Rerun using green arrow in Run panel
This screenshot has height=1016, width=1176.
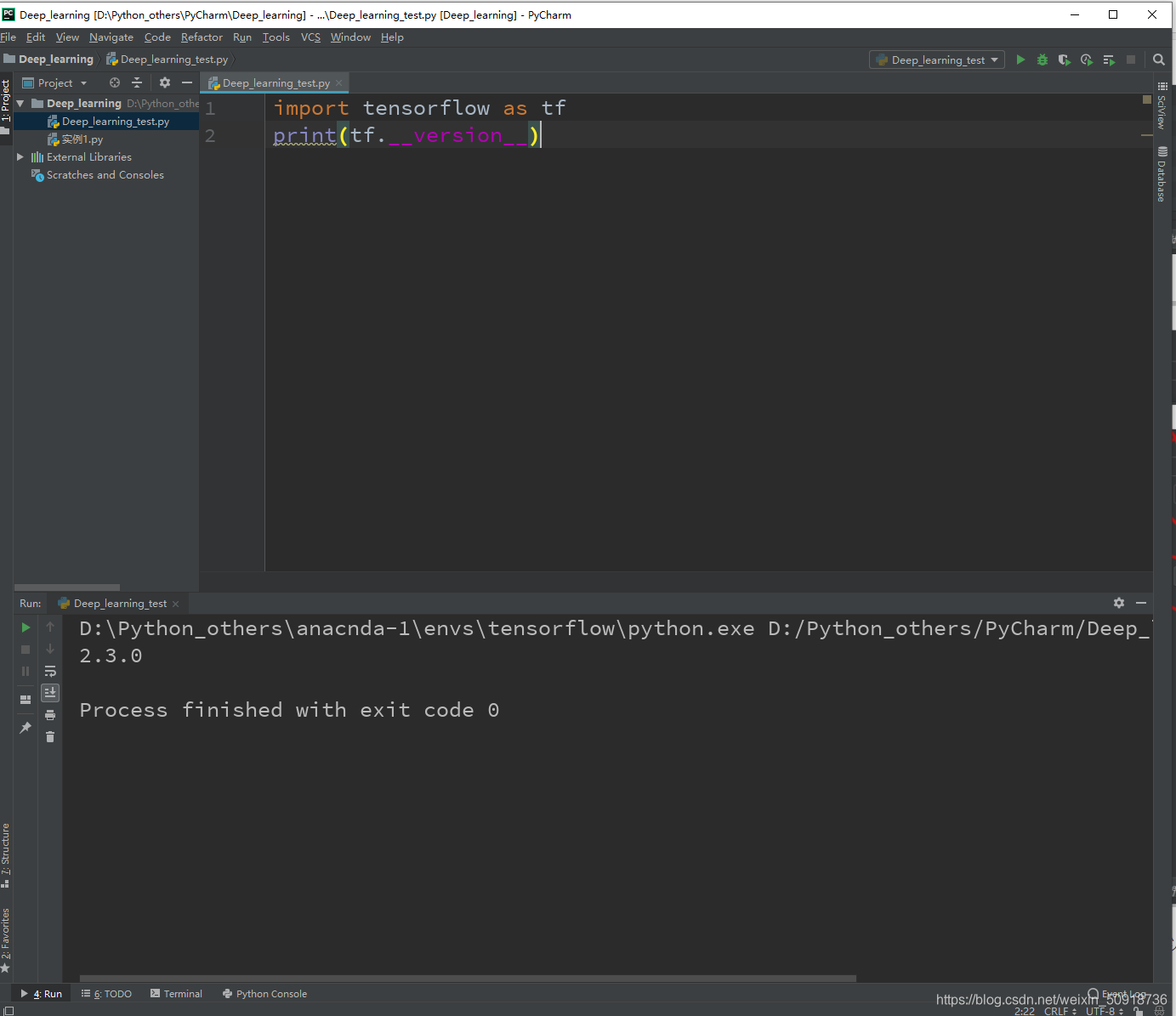[x=26, y=627]
